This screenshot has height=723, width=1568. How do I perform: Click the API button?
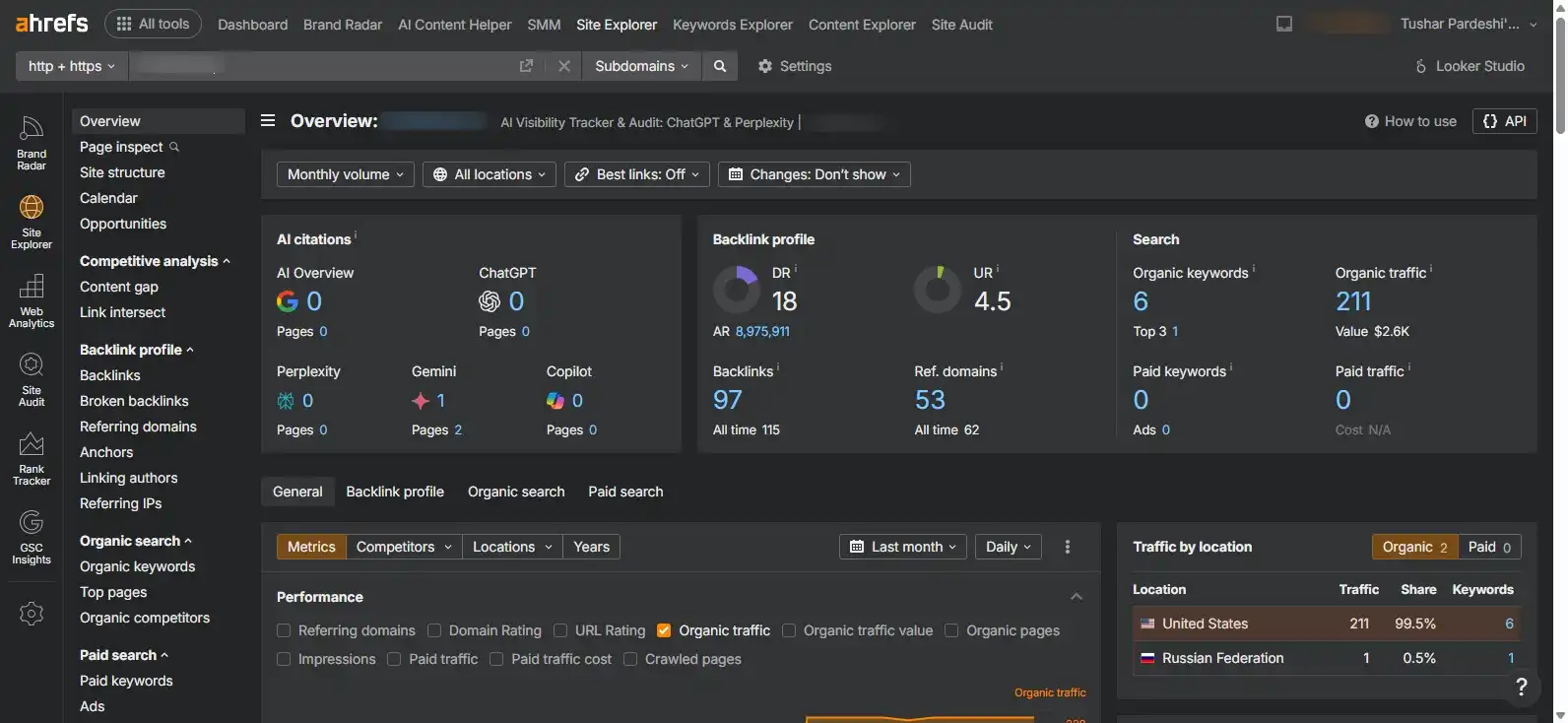(1505, 121)
